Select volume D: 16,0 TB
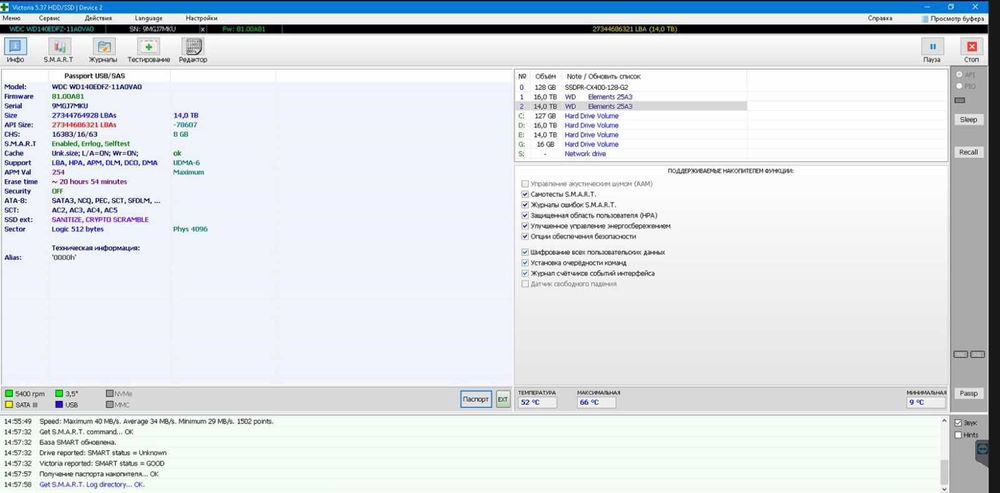The image size is (1000, 493). (x=631, y=126)
